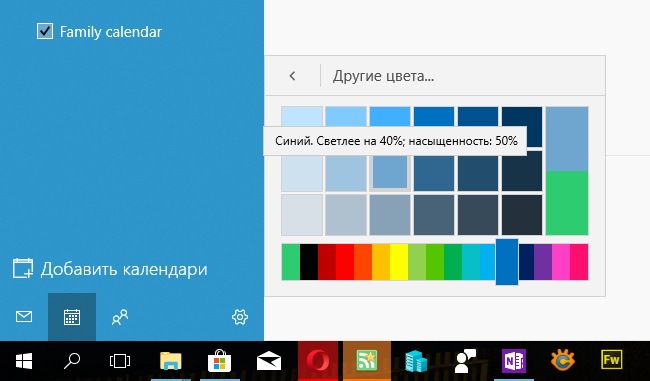Select teal in the hue strip

coord(471,262)
